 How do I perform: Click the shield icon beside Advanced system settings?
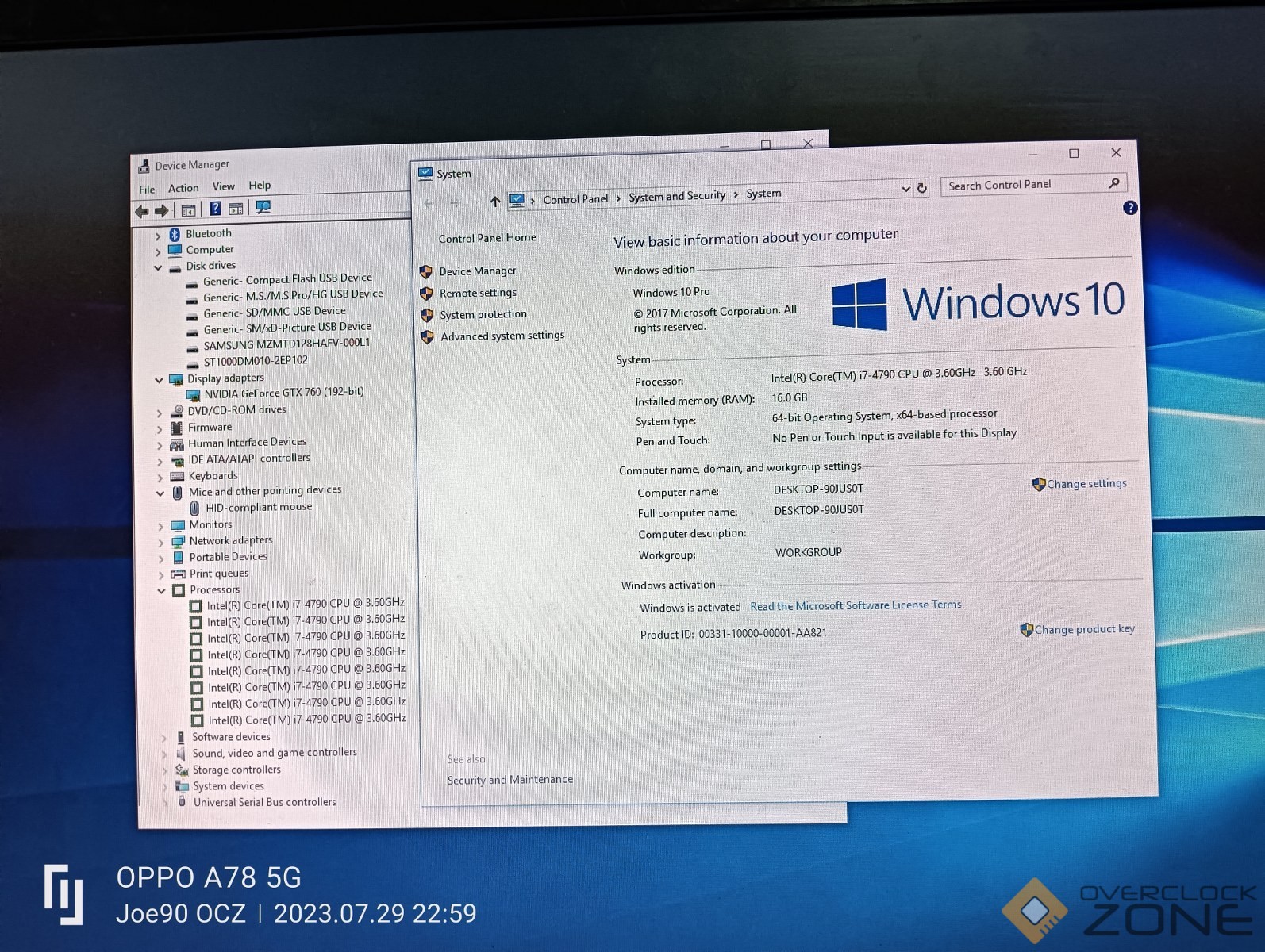pyautogui.click(x=427, y=337)
